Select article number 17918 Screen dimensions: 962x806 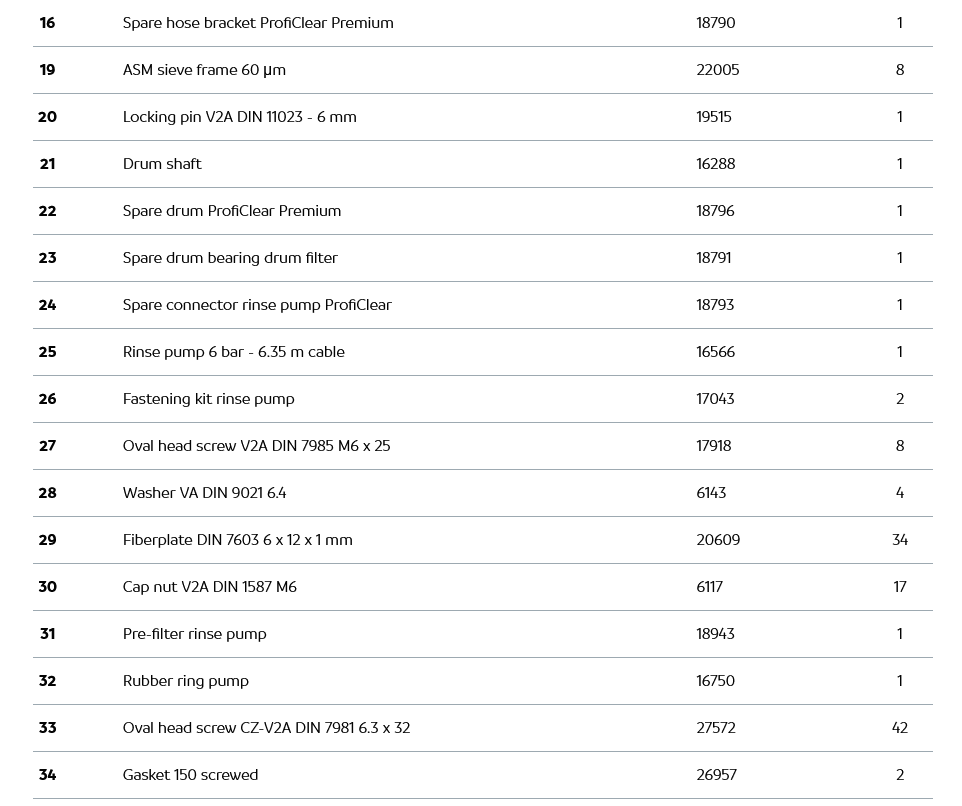[713, 446]
